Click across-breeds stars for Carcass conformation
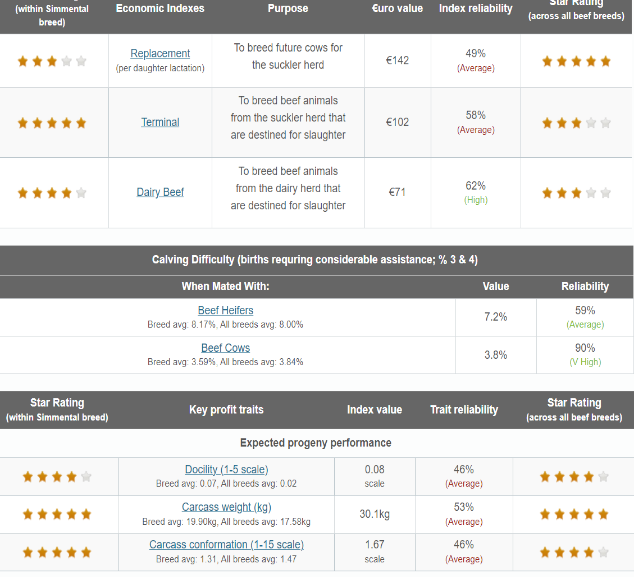 coord(574,552)
